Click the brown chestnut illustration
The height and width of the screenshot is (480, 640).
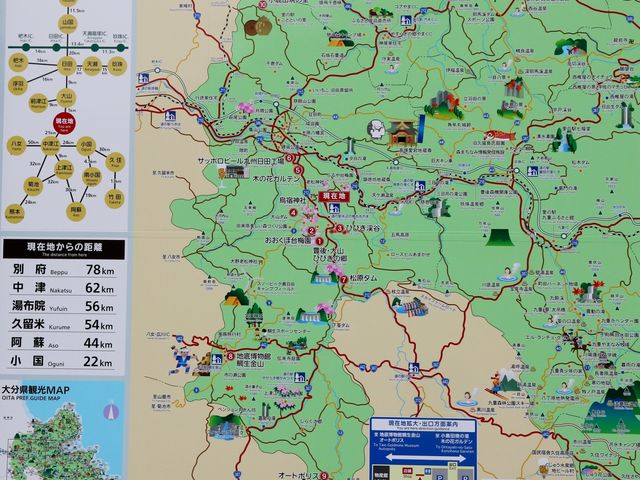pyautogui.click(x=256, y=28)
